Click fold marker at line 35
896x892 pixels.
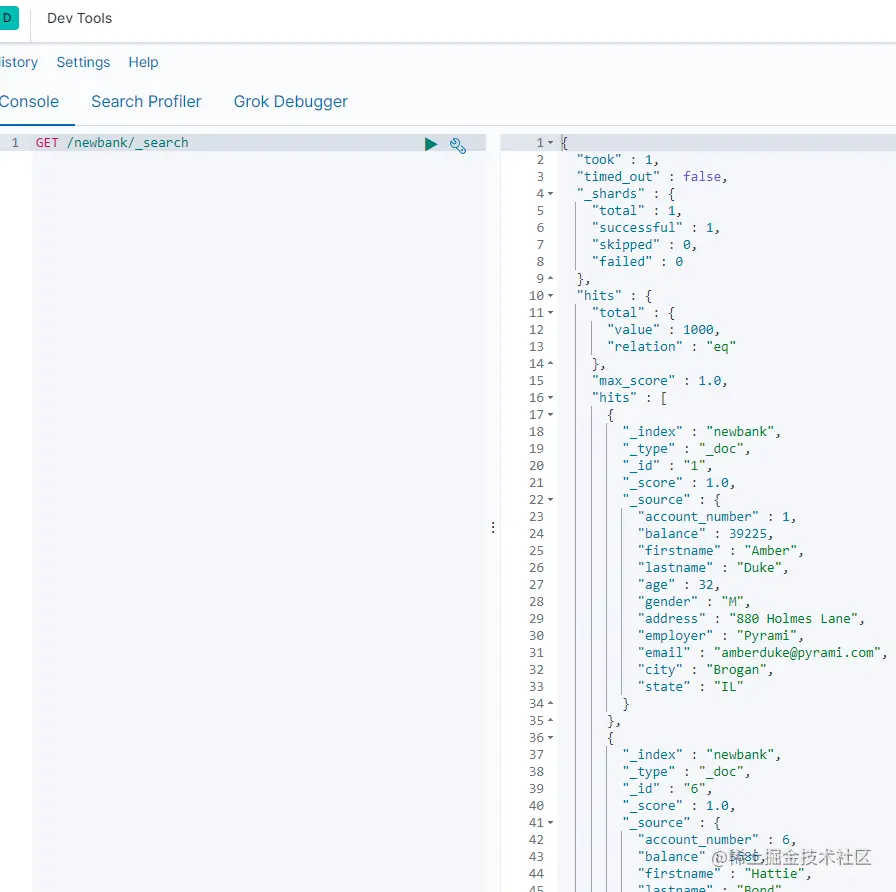(550, 721)
